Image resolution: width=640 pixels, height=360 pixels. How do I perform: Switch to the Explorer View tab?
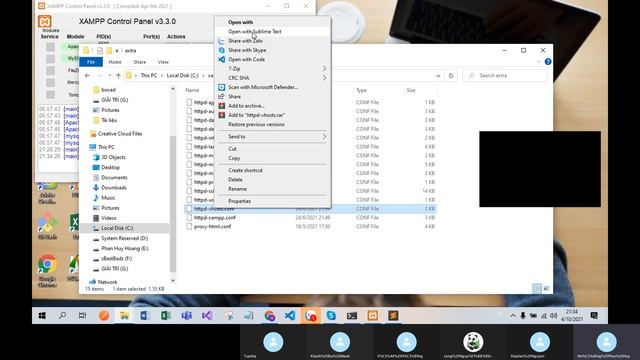pyautogui.click(x=163, y=62)
